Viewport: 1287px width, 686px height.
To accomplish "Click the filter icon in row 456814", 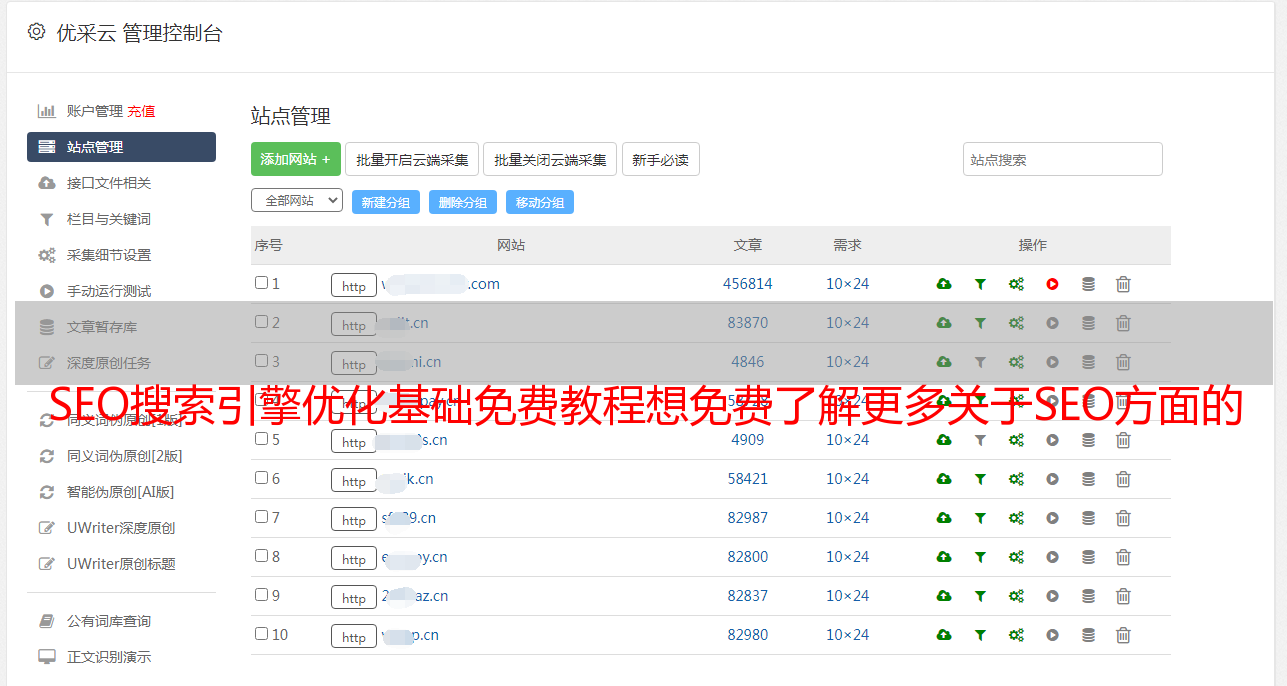I will 980,284.
